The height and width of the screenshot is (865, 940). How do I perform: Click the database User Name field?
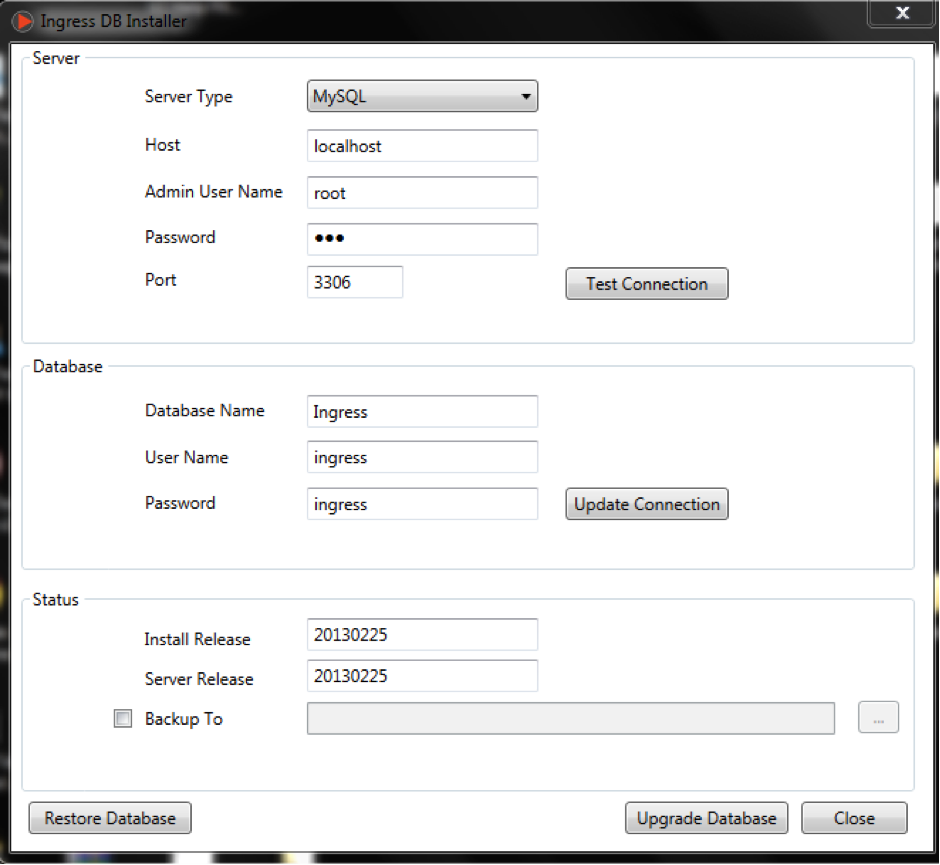[x=421, y=457]
